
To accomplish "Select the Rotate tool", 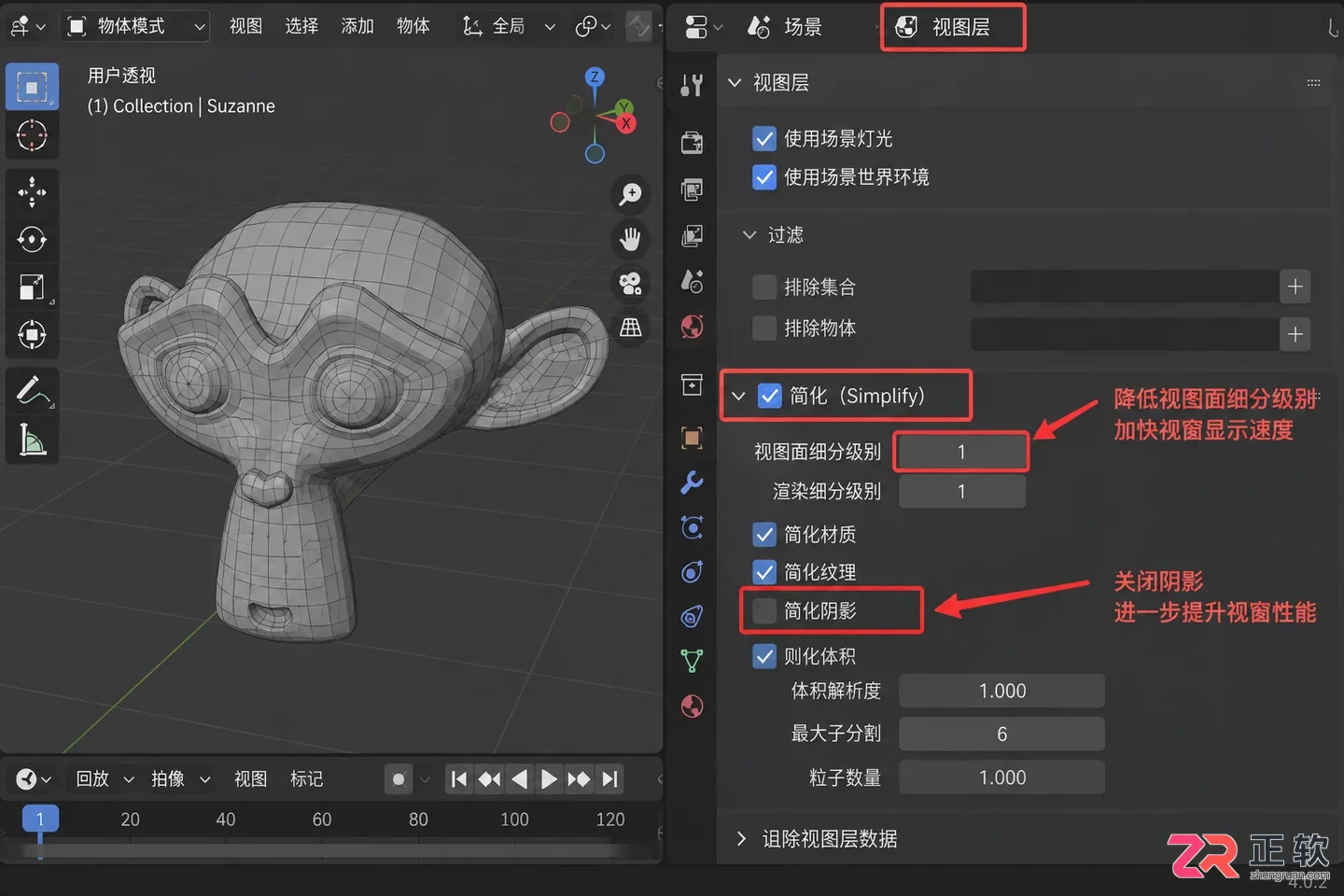I will pos(32,240).
